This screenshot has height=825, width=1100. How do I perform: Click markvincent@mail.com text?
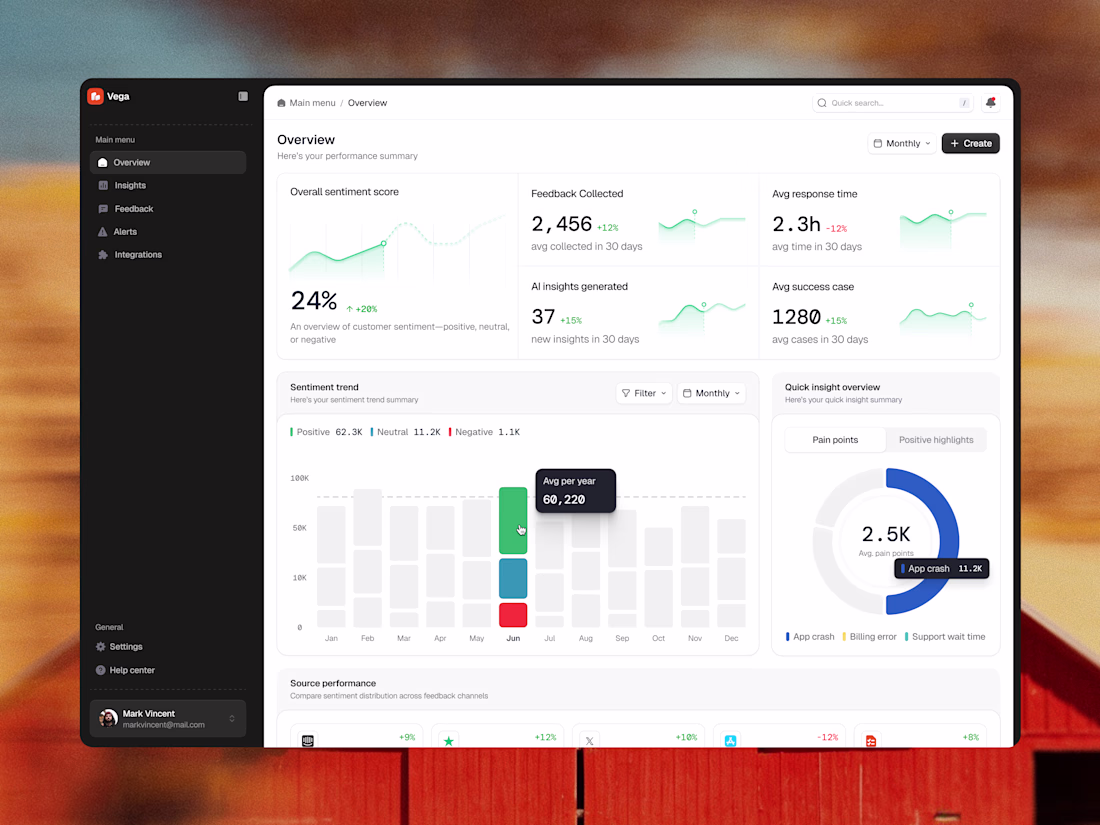tap(163, 725)
